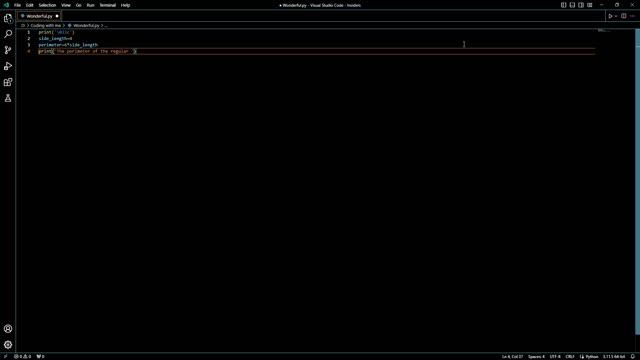Open the Customize Layout icon
The height and width of the screenshot is (360, 640).
590,5
